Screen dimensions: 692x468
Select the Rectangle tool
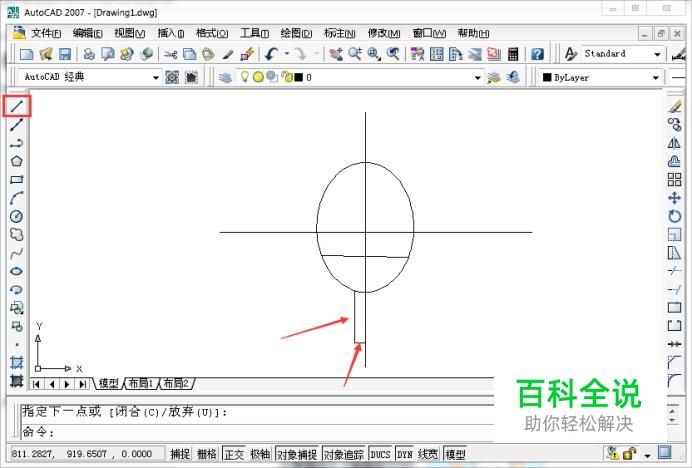[x=17, y=180]
